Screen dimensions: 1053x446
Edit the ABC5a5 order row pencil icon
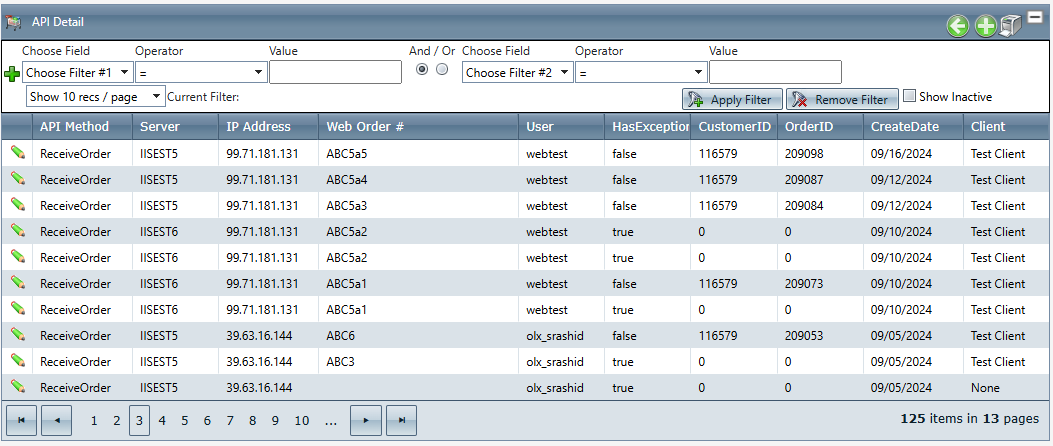pyautogui.click(x=17, y=153)
